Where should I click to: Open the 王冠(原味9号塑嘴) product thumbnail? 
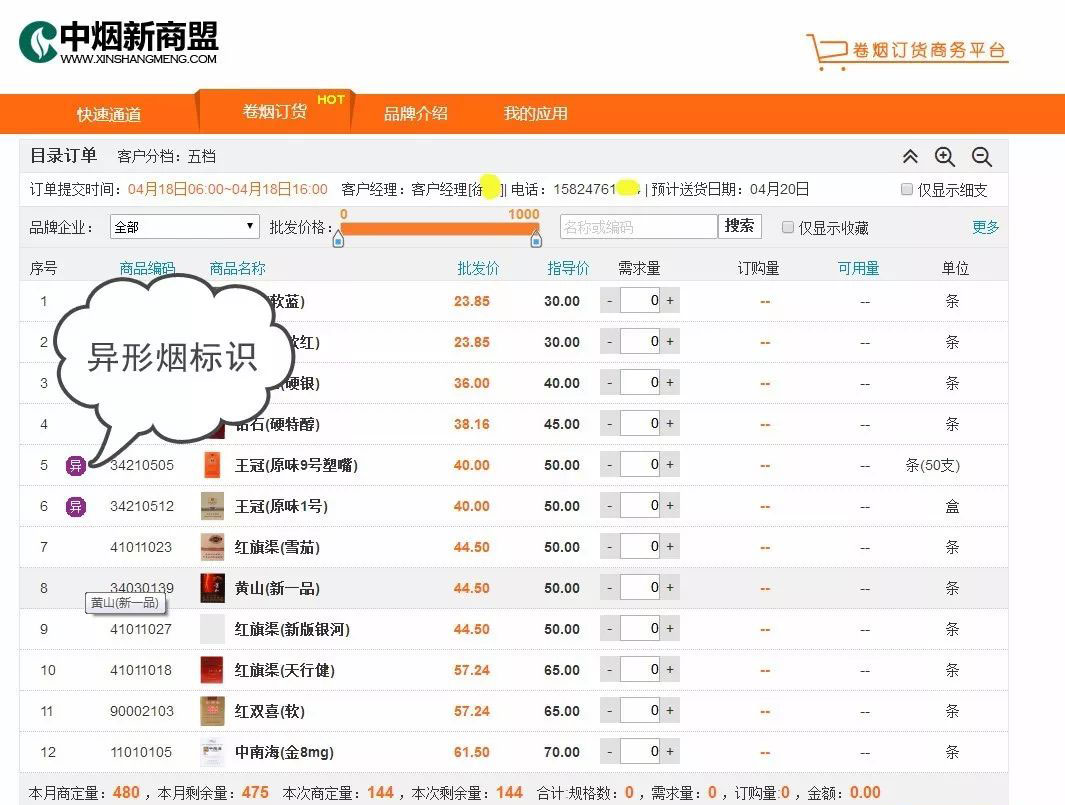pyautogui.click(x=213, y=465)
